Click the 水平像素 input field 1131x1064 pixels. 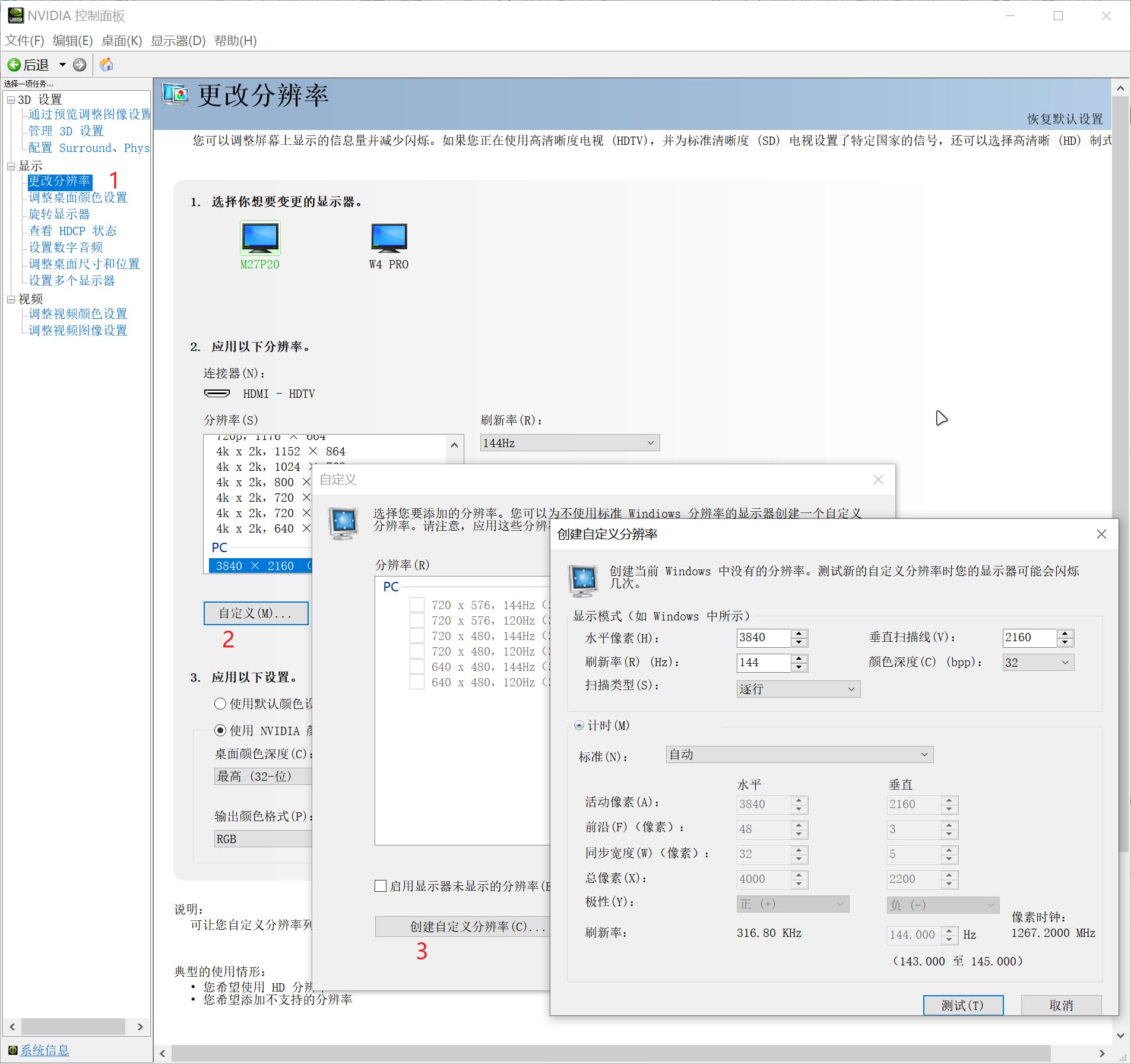coord(763,638)
